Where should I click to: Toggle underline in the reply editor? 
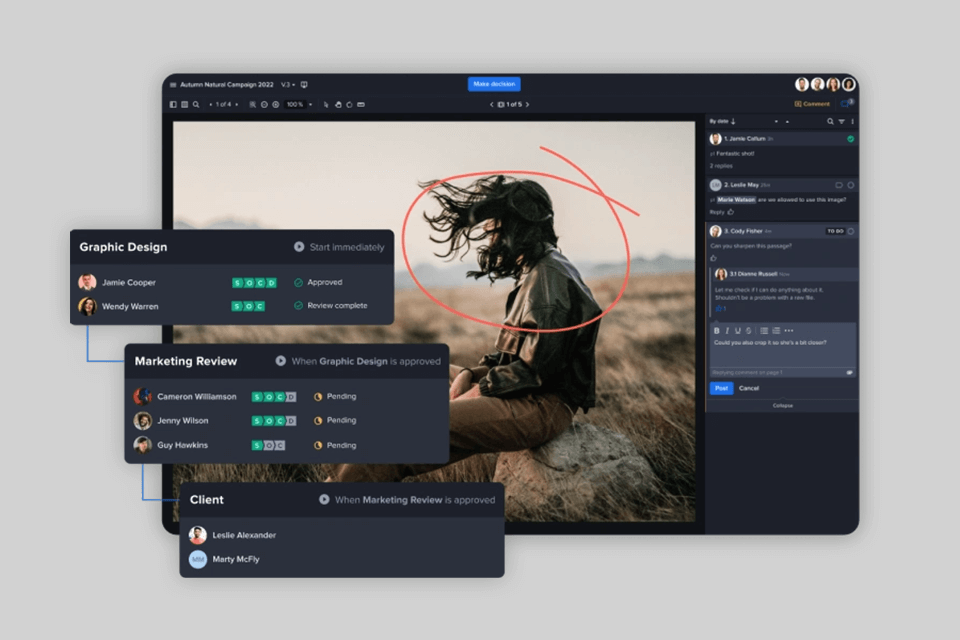coord(737,331)
